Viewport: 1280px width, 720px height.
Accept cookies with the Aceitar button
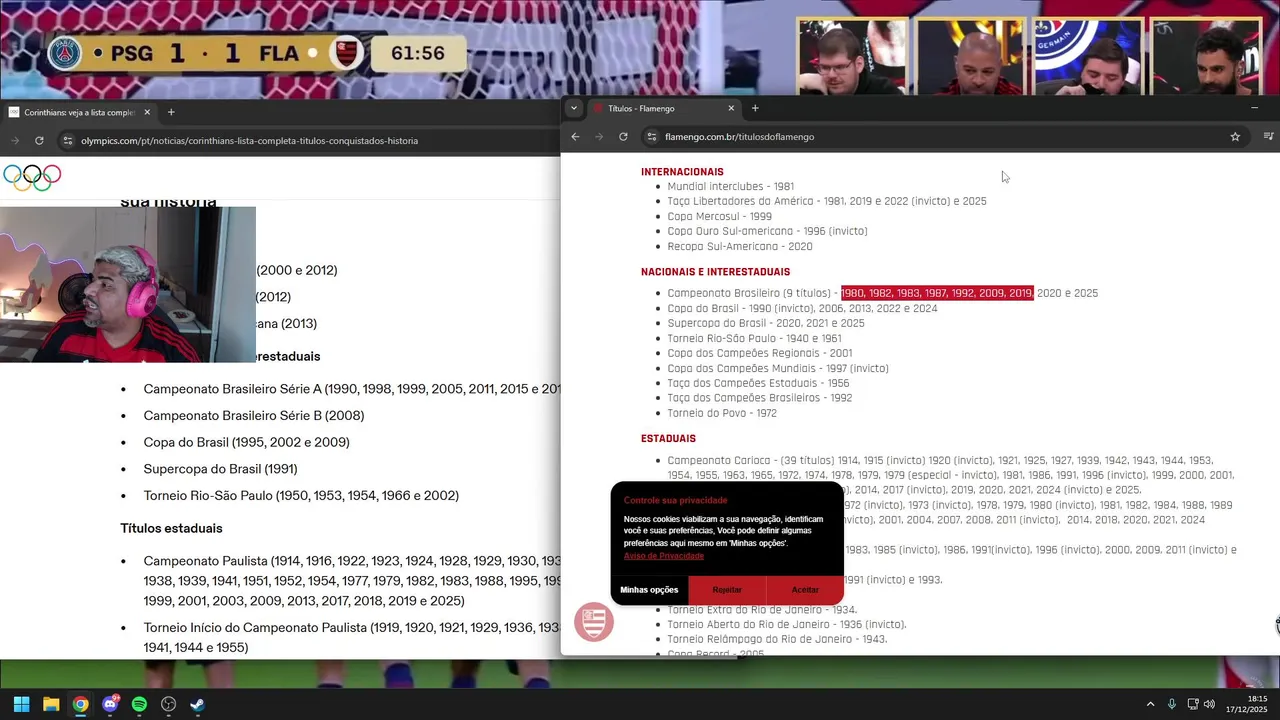pyautogui.click(x=805, y=590)
